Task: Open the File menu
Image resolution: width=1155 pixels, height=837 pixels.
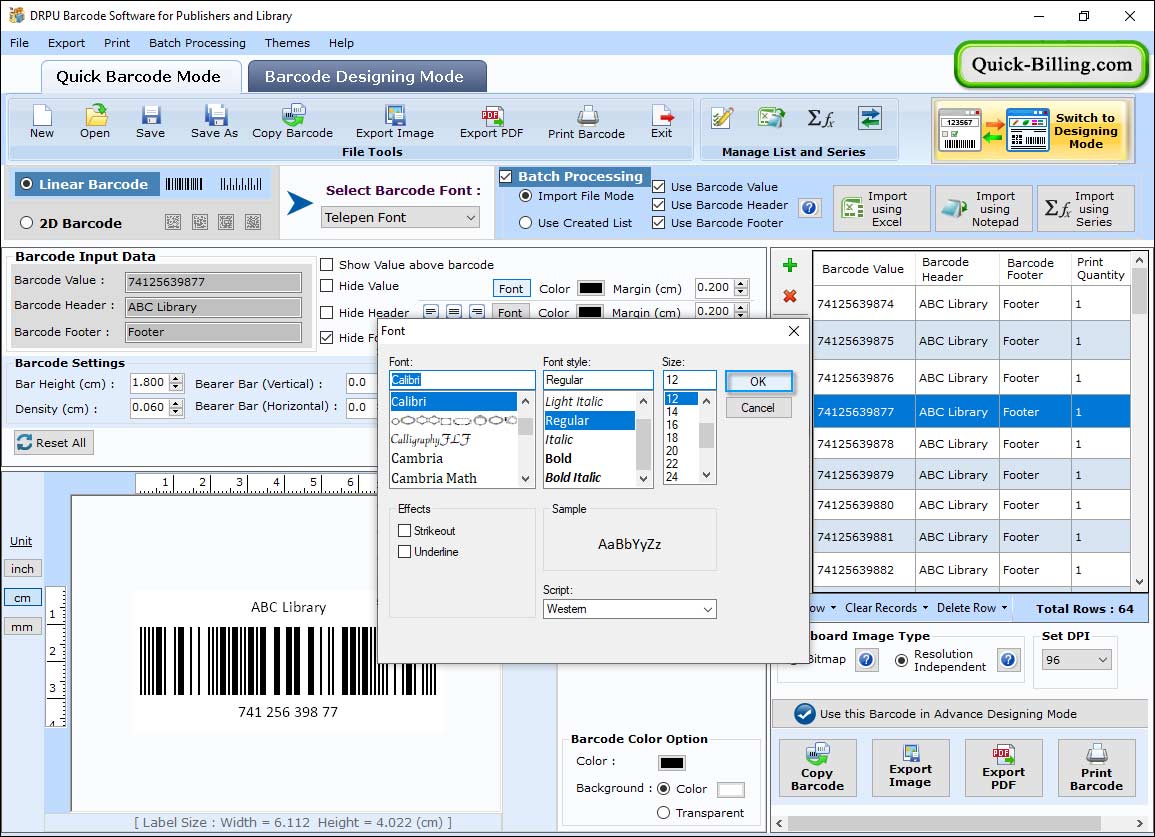Action: click(x=19, y=43)
